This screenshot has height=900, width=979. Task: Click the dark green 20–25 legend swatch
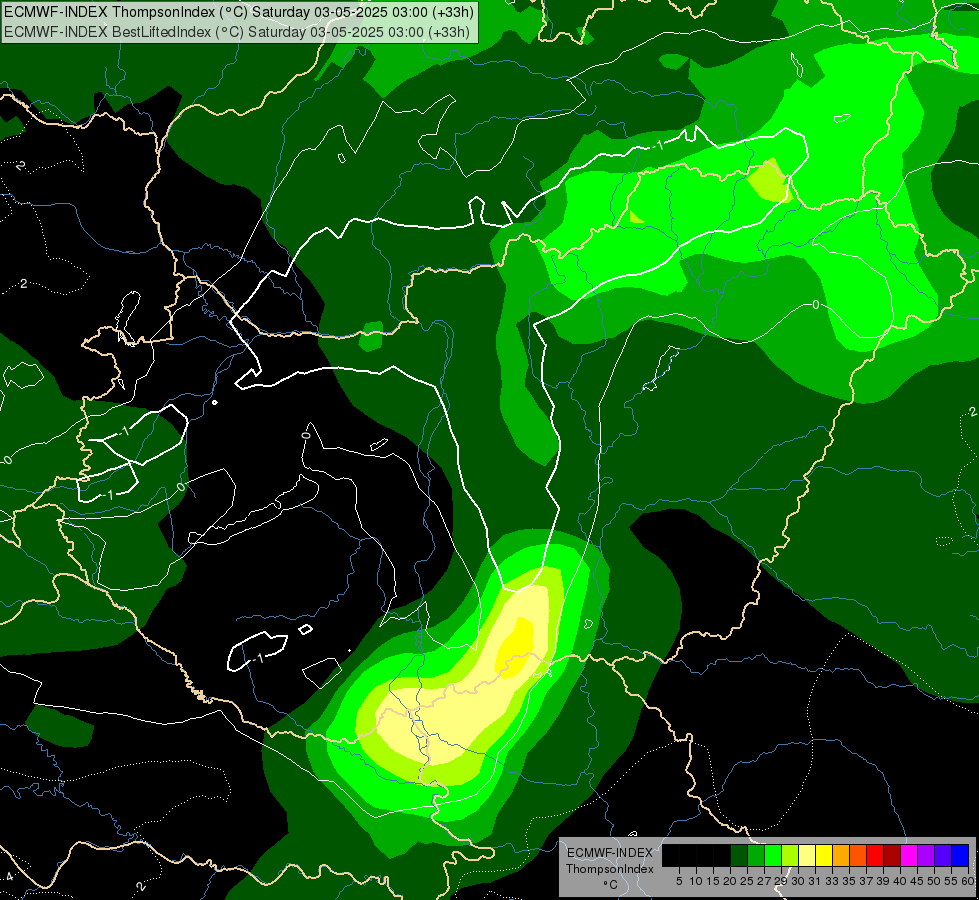click(x=739, y=855)
